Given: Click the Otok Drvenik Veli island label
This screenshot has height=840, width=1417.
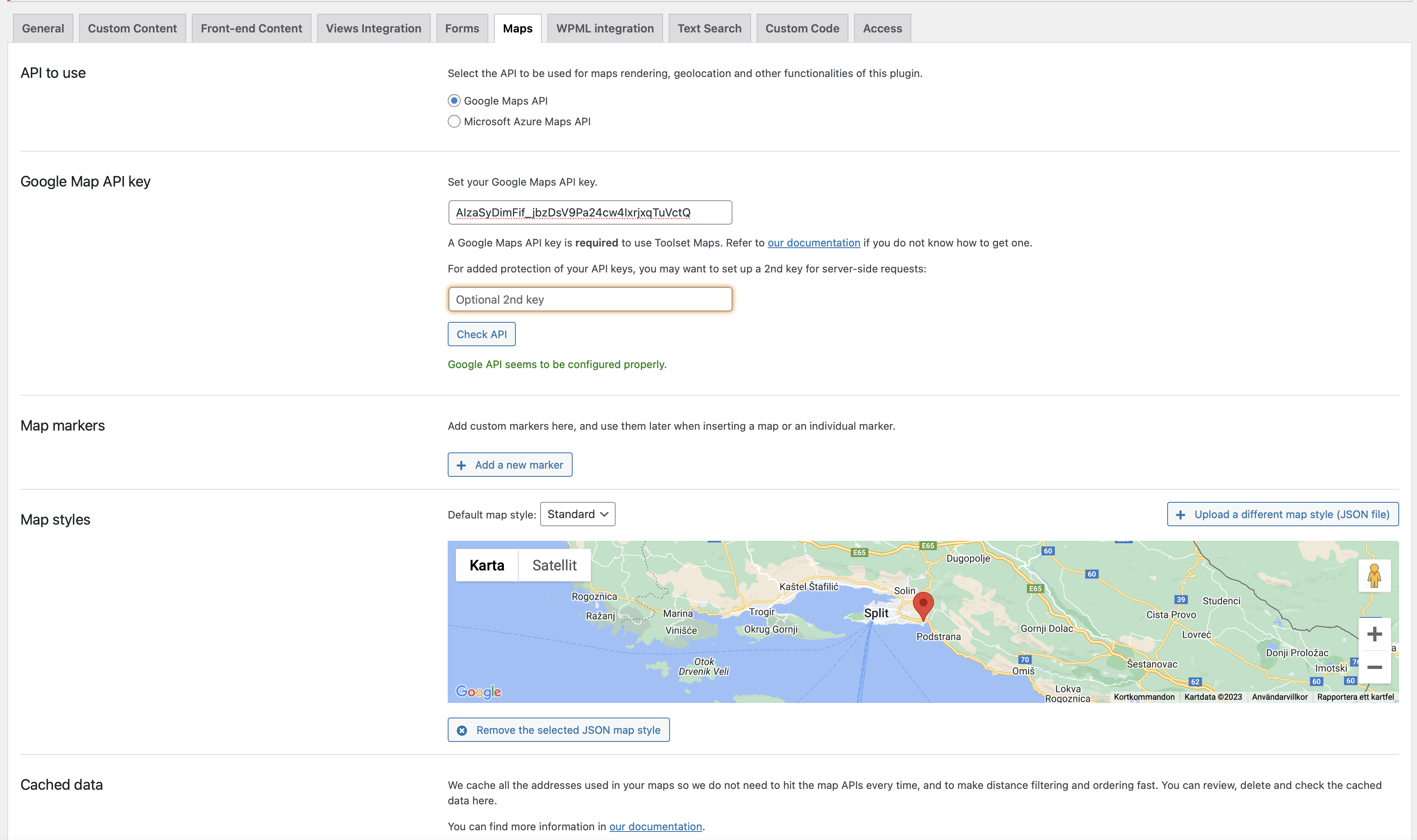Looking at the screenshot, I should [x=704, y=666].
